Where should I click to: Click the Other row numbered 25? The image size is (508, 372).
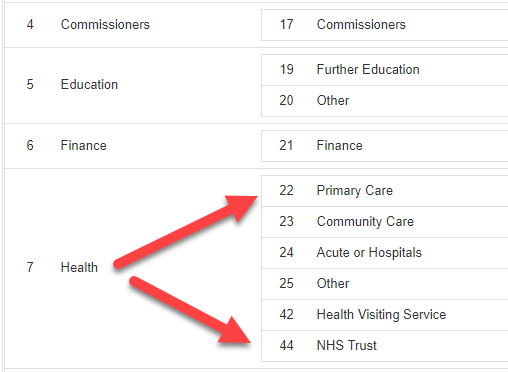385,284
